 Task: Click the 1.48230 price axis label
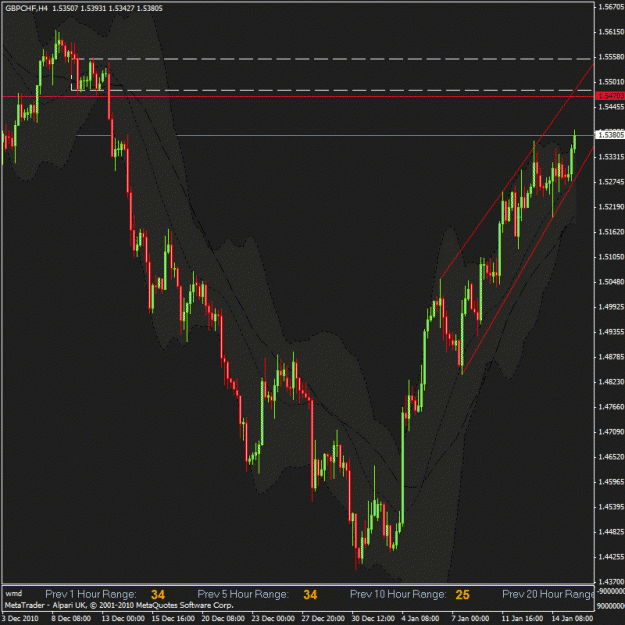pyautogui.click(x=611, y=382)
